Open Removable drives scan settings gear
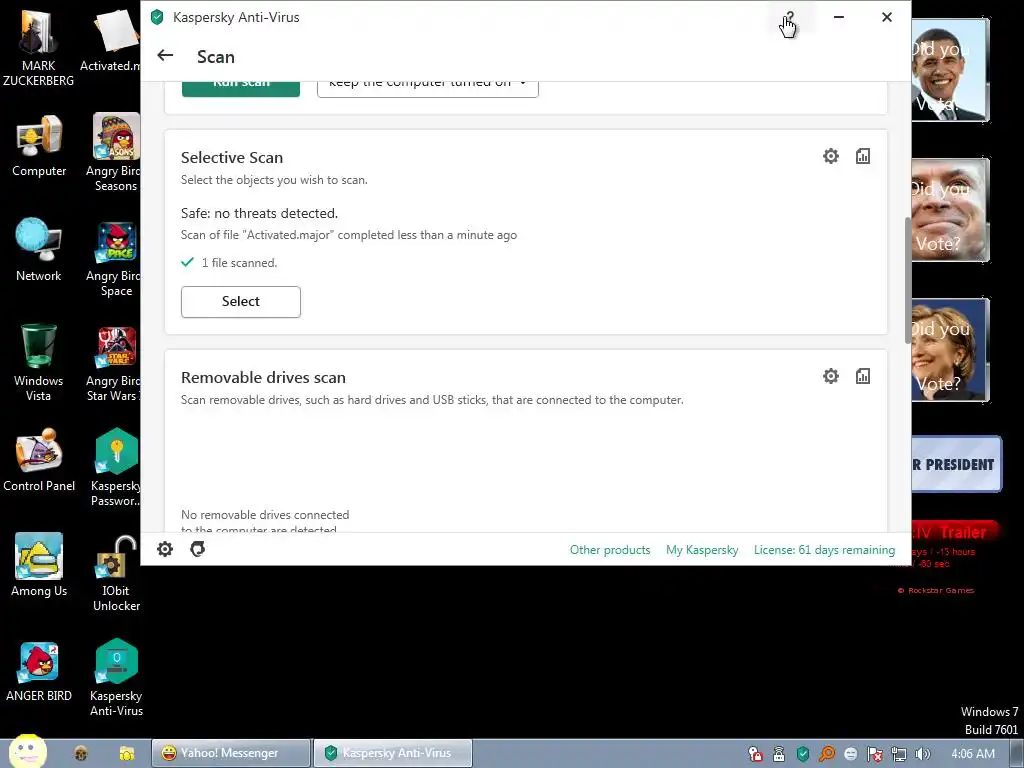 (831, 376)
